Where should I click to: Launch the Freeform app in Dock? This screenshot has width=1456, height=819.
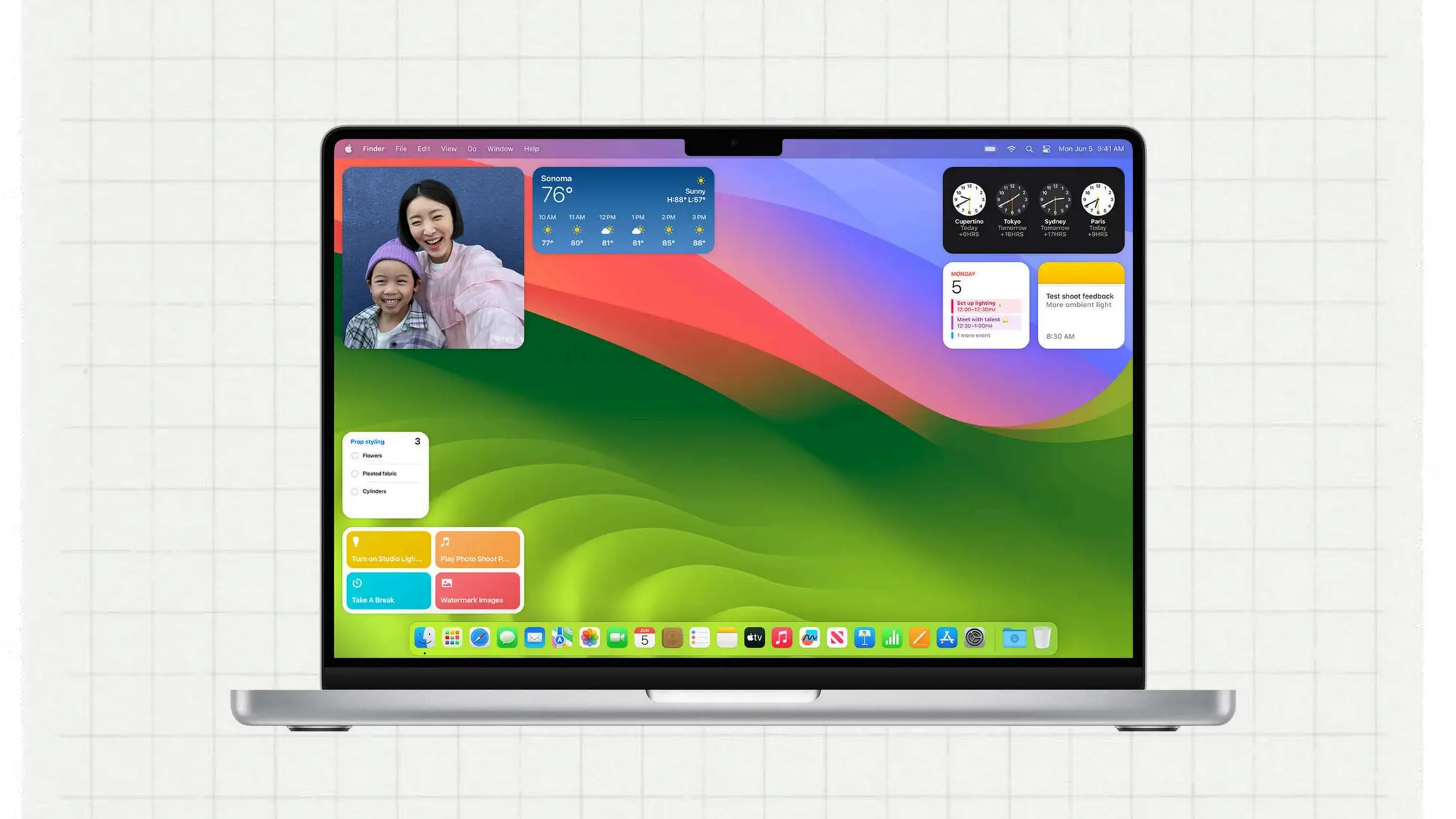click(x=809, y=638)
